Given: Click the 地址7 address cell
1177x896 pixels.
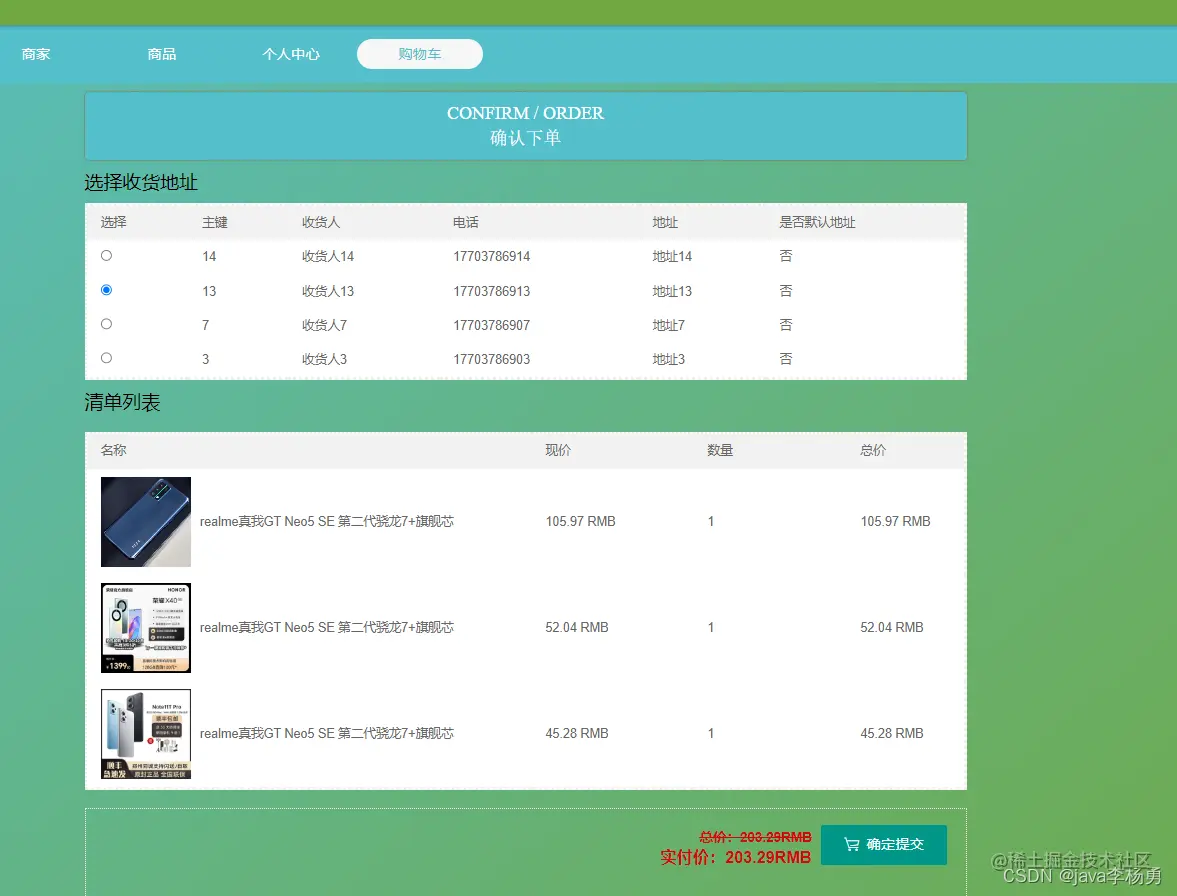Looking at the screenshot, I should pyautogui.click(x=668, y=325).
